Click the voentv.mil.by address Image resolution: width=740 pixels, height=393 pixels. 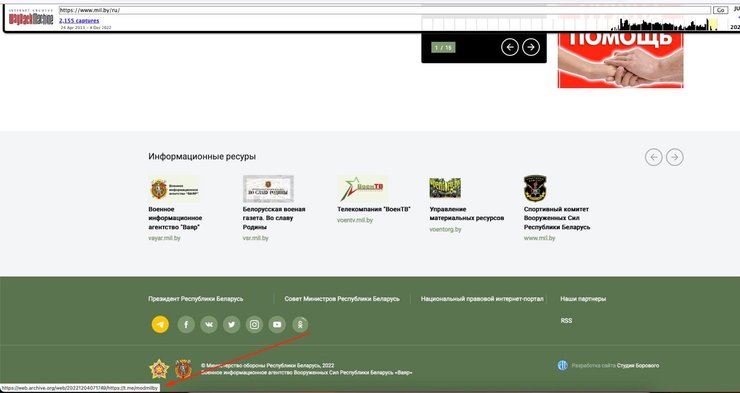[x=355, y=220]
